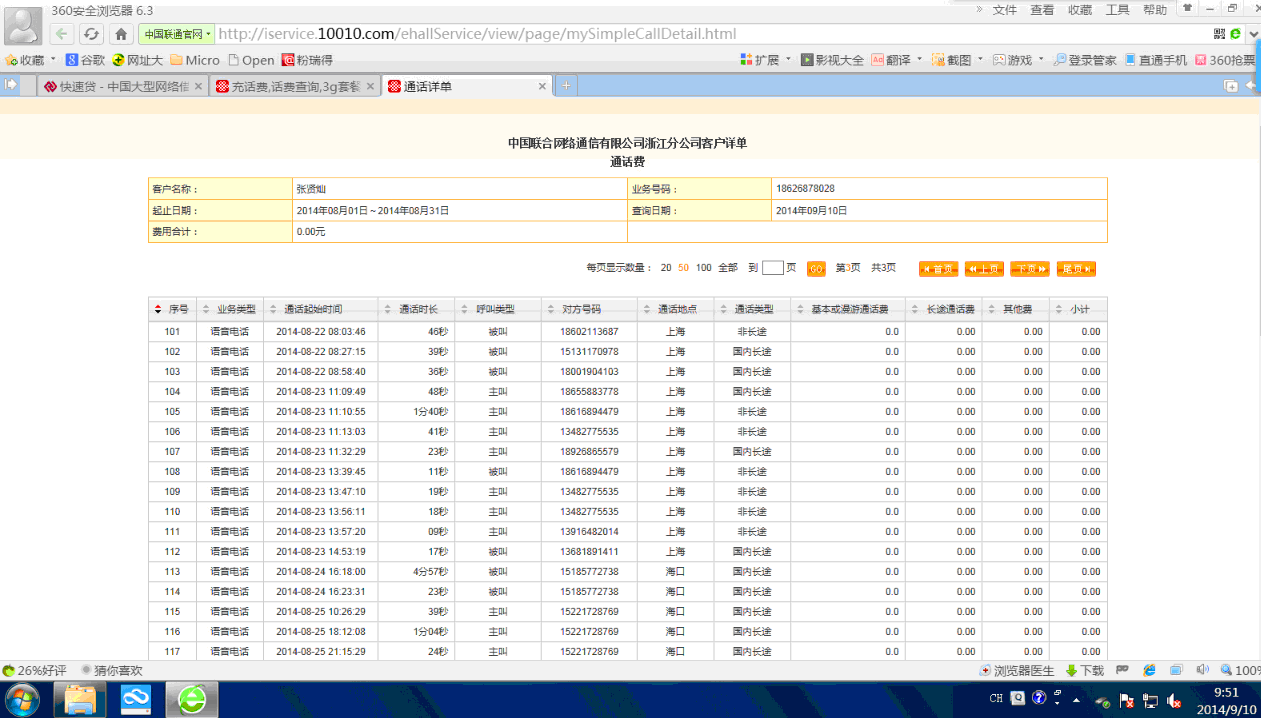This screenshot has height=718, width=1261.
Task: Open 影视大全 from the toolbar
Action: coord(832,60)
